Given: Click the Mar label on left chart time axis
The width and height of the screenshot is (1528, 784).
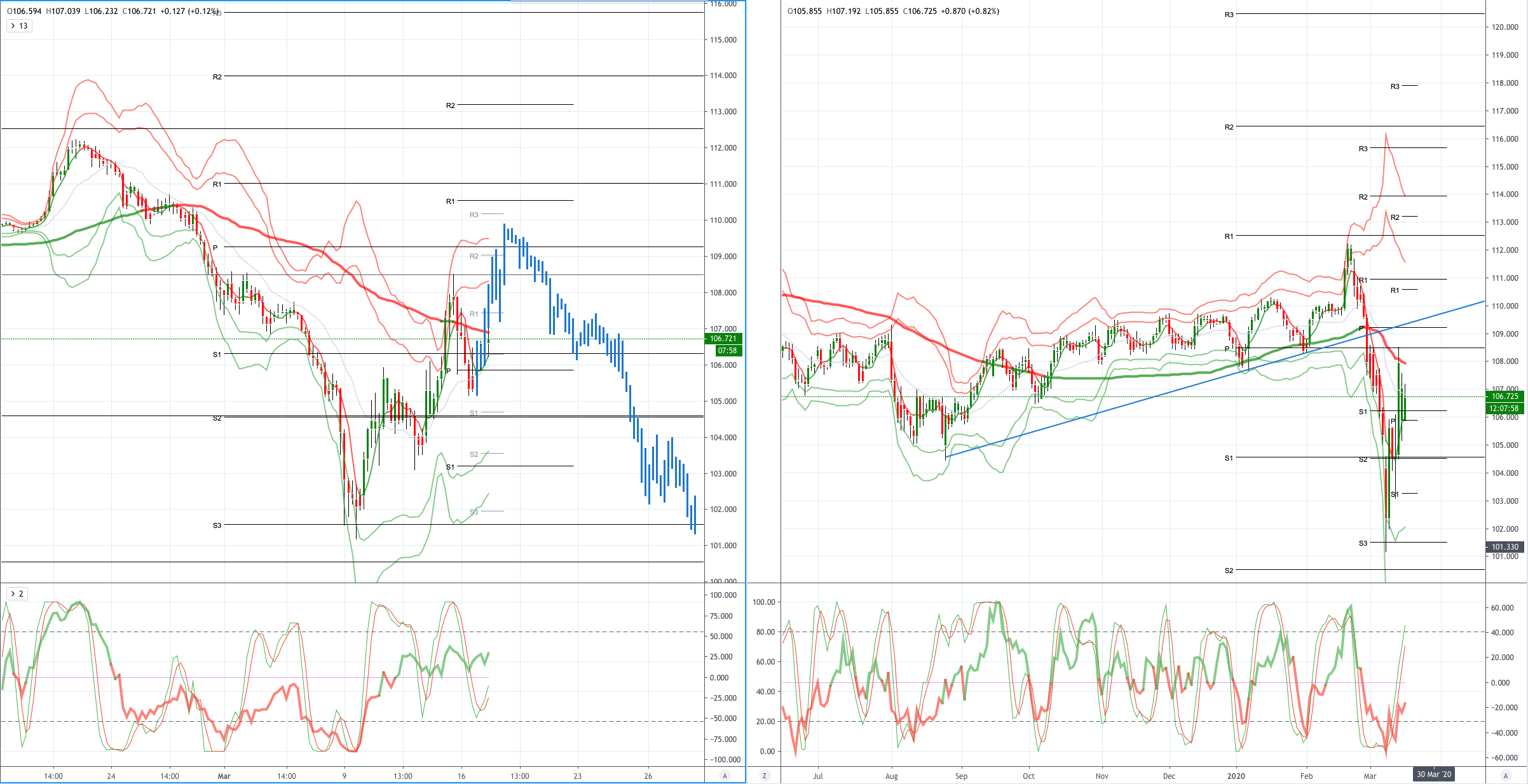Looking at the screenshot, I should [x=224, y=776].
